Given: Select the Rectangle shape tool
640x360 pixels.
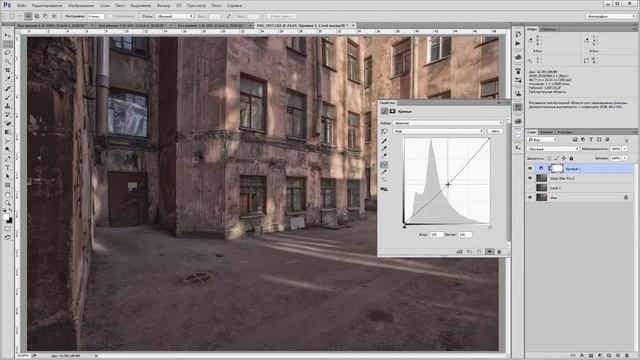Looking at the screenshot, I should tap(8, 185).
